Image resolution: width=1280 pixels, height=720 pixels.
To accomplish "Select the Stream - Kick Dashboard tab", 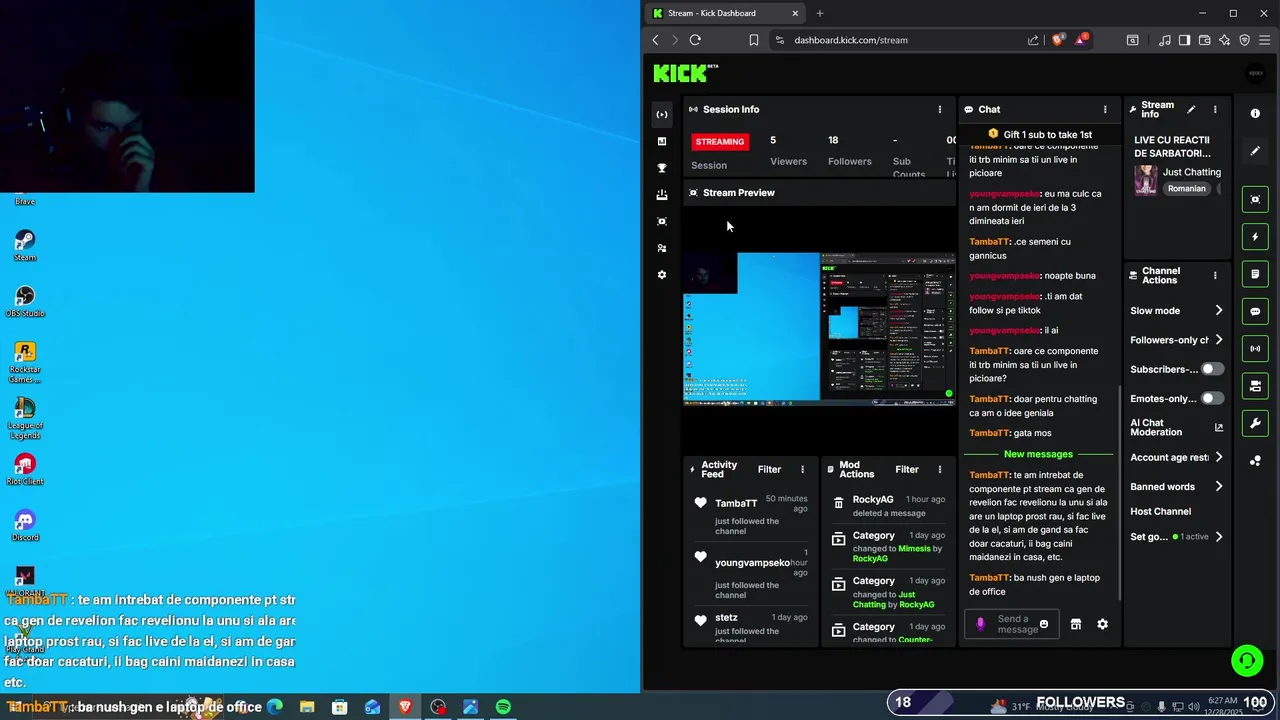I will pos(725,13).
